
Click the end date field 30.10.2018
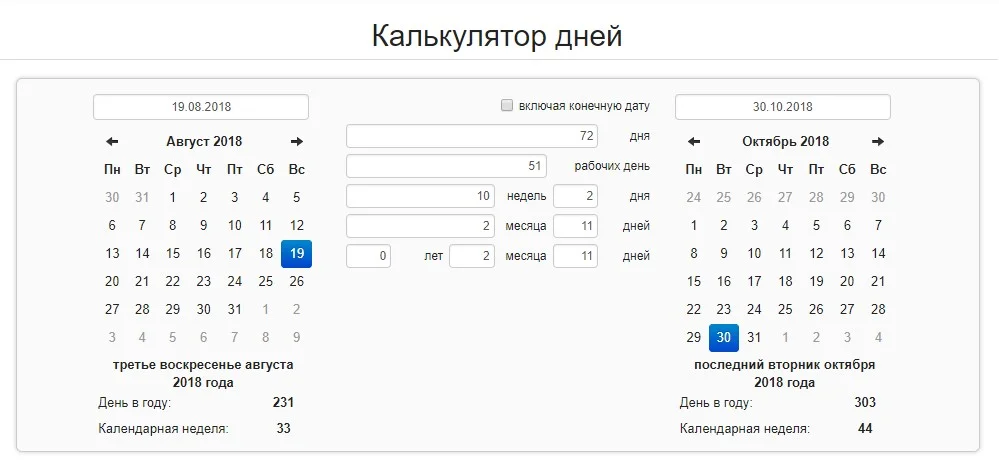[783, 107]
